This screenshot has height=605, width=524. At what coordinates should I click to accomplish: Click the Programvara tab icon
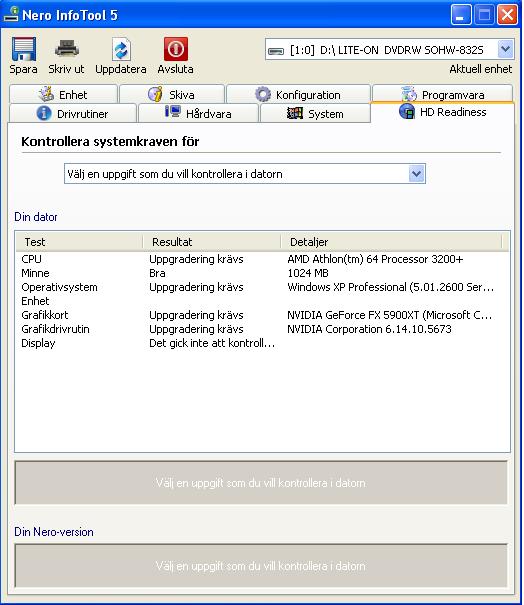click(409, 94)
